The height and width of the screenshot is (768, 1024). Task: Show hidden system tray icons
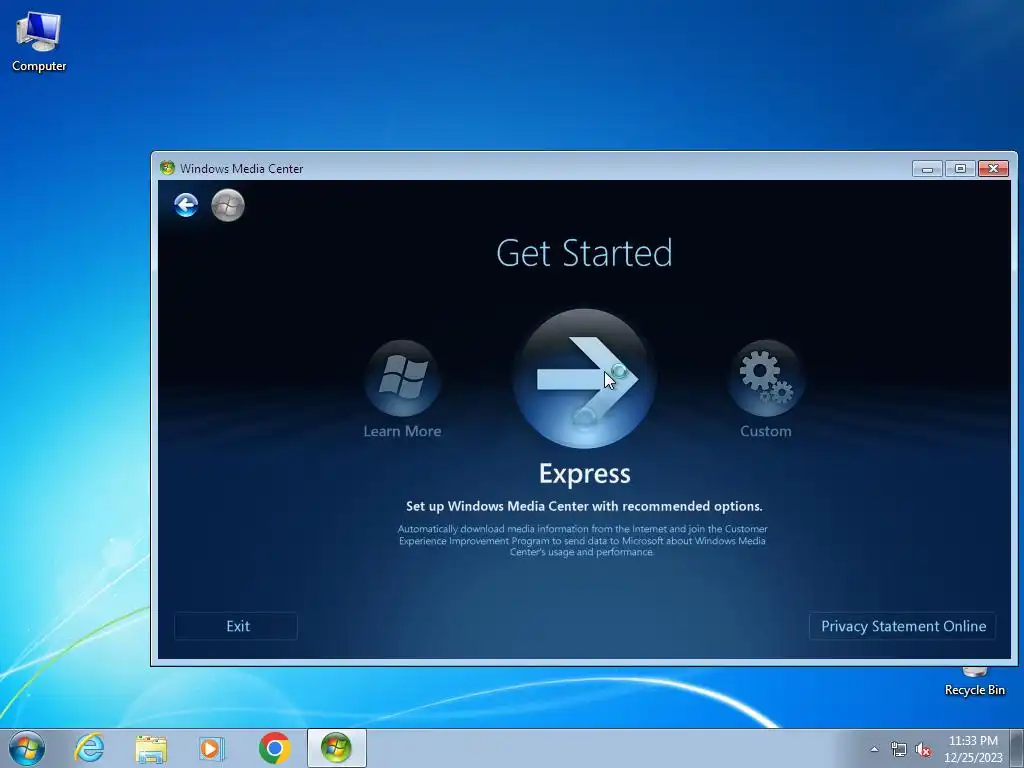[874, 750]
